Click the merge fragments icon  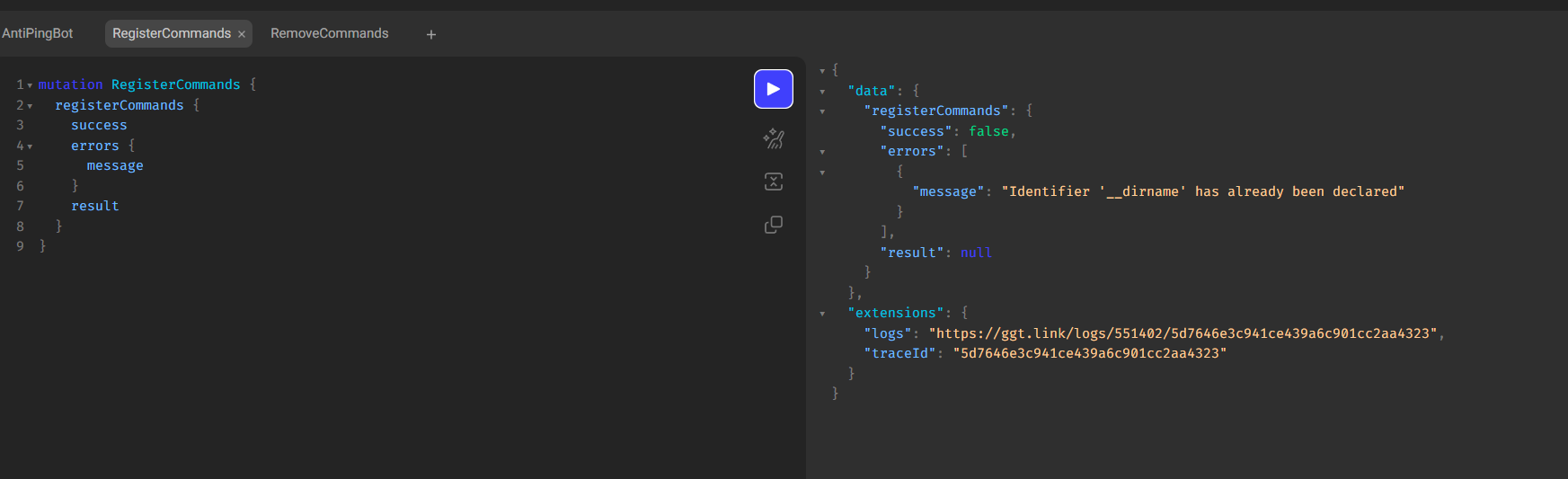click(773, 182)
